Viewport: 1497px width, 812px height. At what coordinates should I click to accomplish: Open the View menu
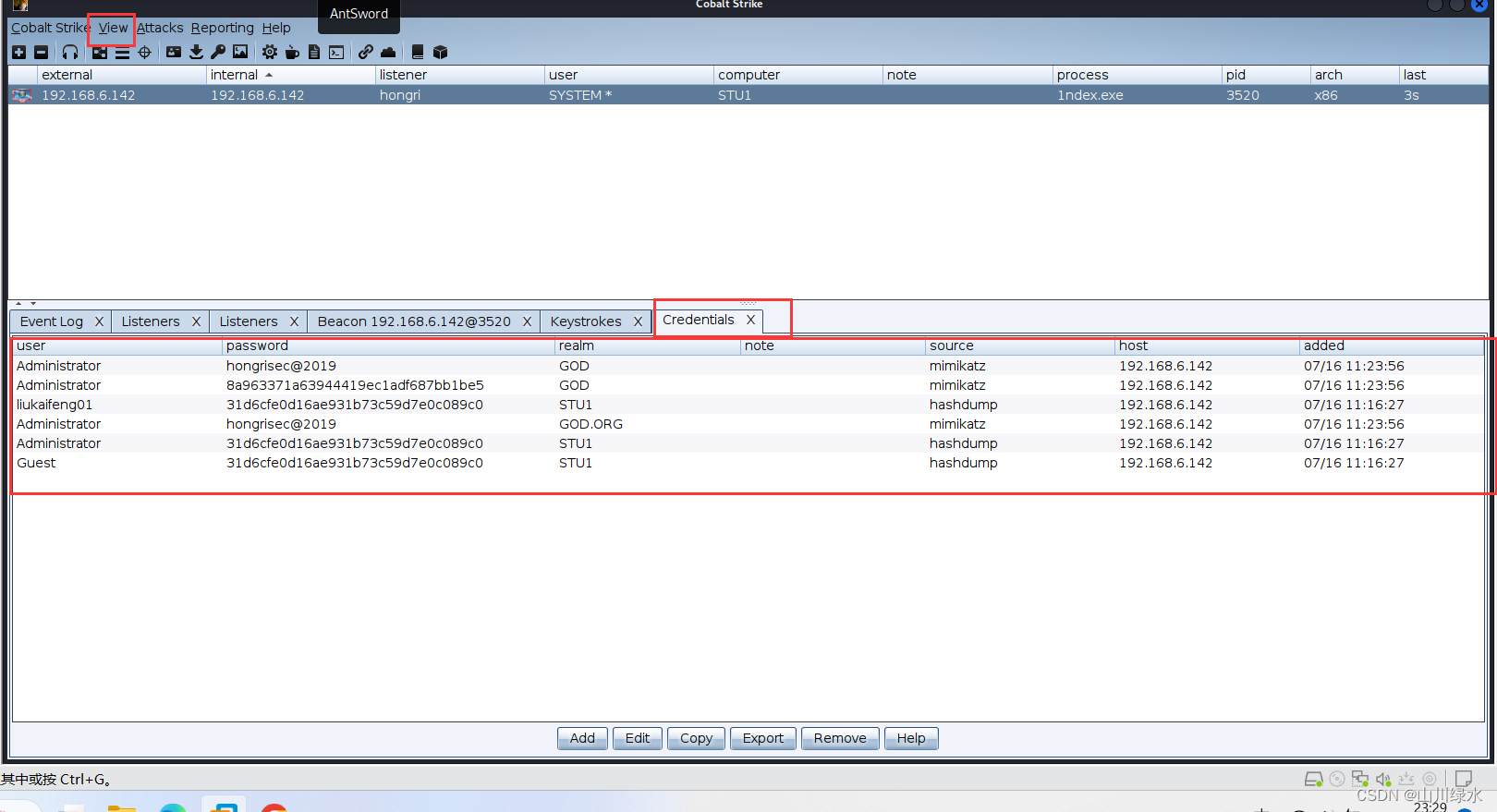click(x=113, y=28)
